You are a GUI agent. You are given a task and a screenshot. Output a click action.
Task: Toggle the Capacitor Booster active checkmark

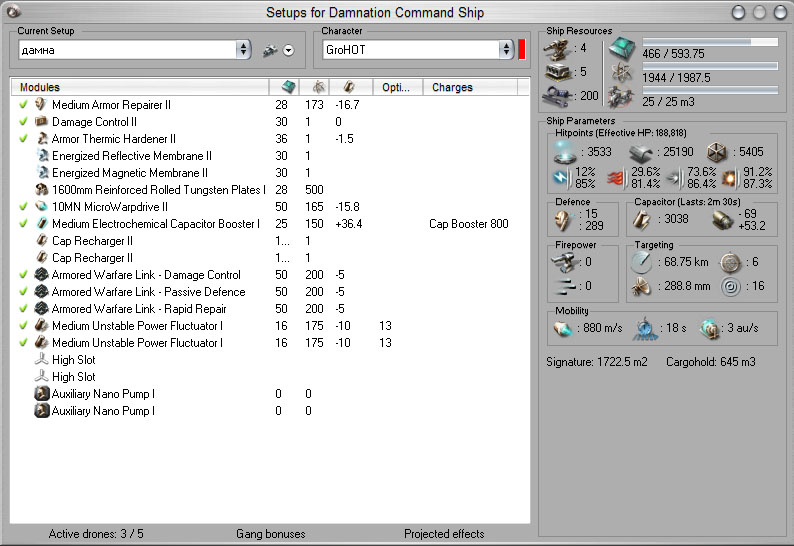coord(23,223)
